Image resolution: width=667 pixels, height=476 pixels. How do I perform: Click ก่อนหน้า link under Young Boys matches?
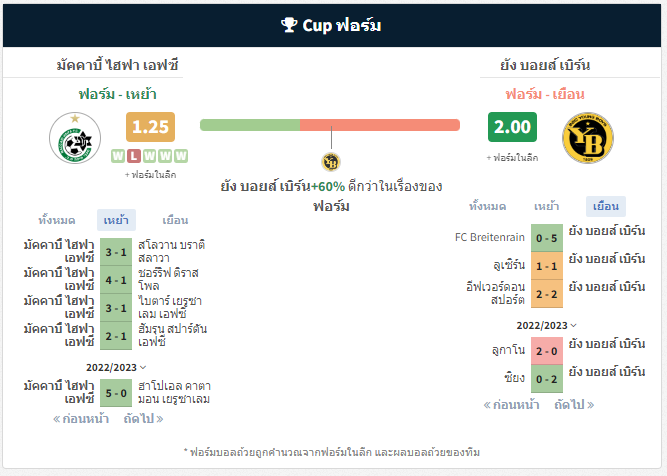511,405
